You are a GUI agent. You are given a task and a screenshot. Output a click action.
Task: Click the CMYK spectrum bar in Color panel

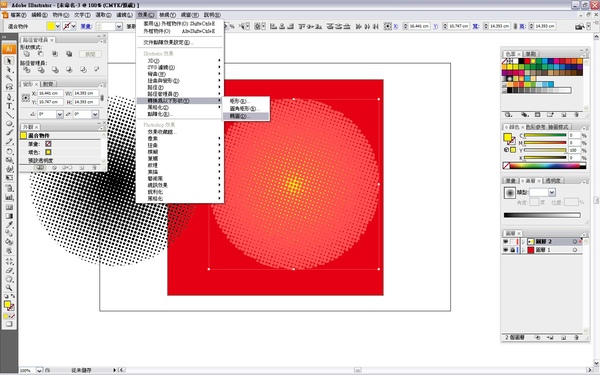pos(545,166)
